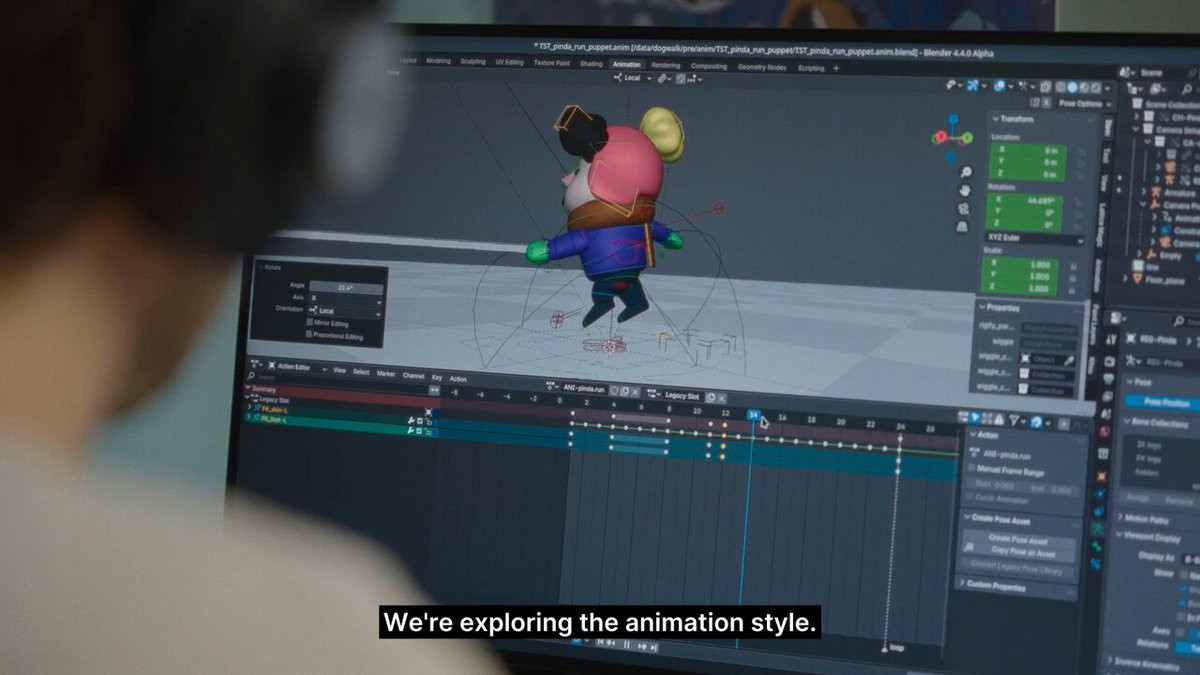Click Convert Legacy Pose Library button
1200x675 pixels.
point(1016,568)
